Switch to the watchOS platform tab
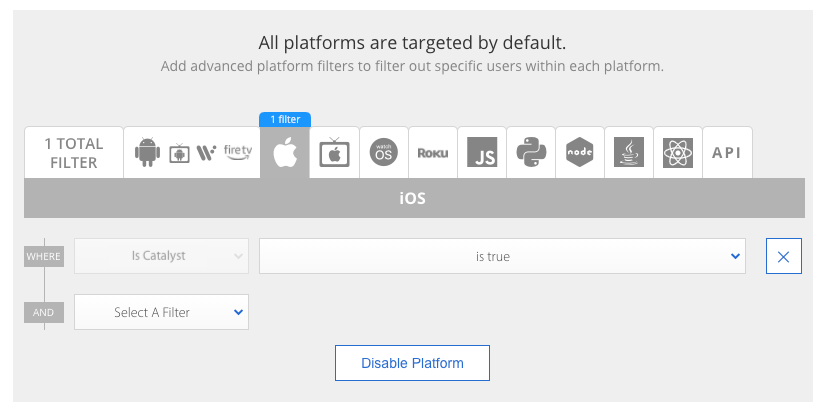Image resolution: width=822 pixels, height=410 pixels. point(384,153)
